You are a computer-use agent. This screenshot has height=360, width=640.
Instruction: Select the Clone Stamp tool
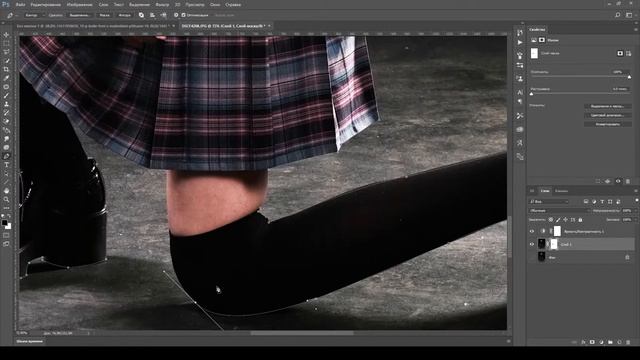point(6,104)
